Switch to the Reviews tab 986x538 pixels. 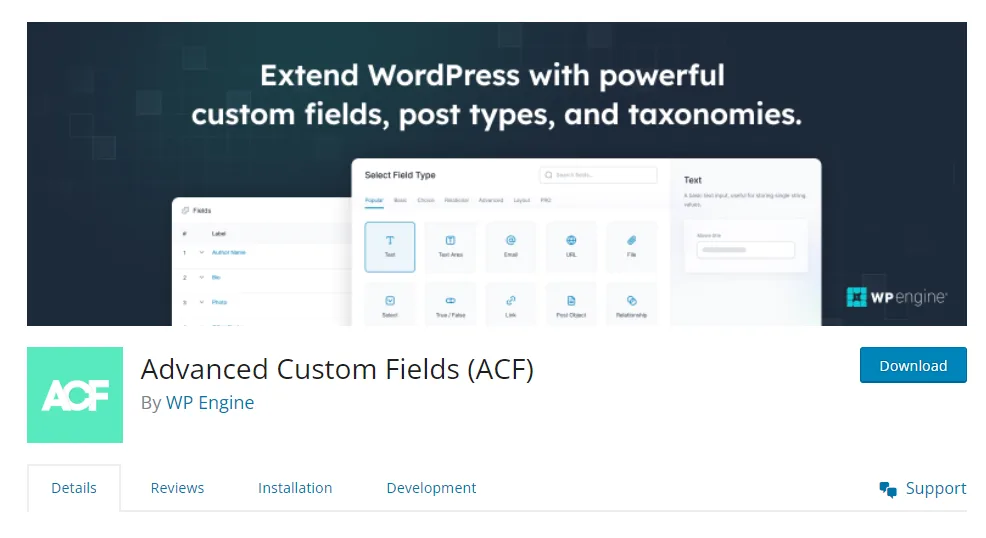177,488
